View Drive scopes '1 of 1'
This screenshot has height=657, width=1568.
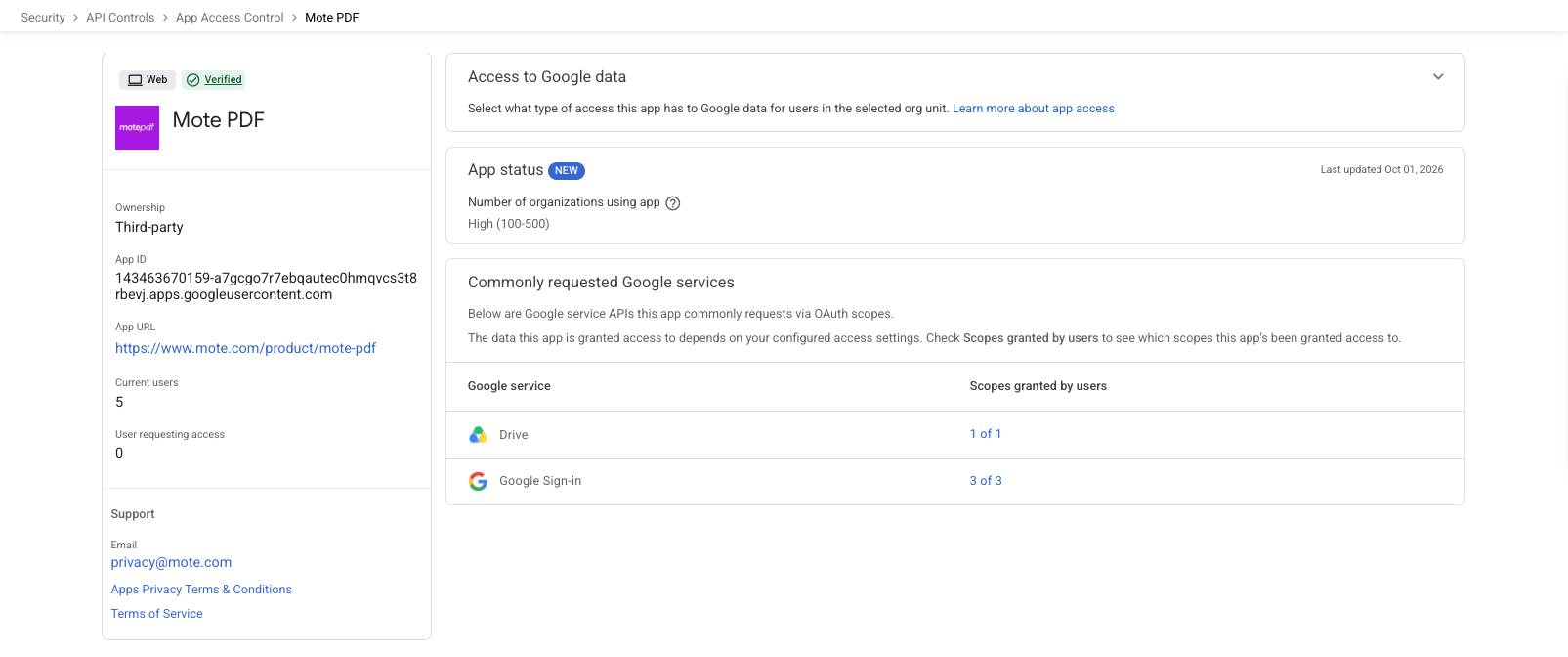(x=986, y=434)
